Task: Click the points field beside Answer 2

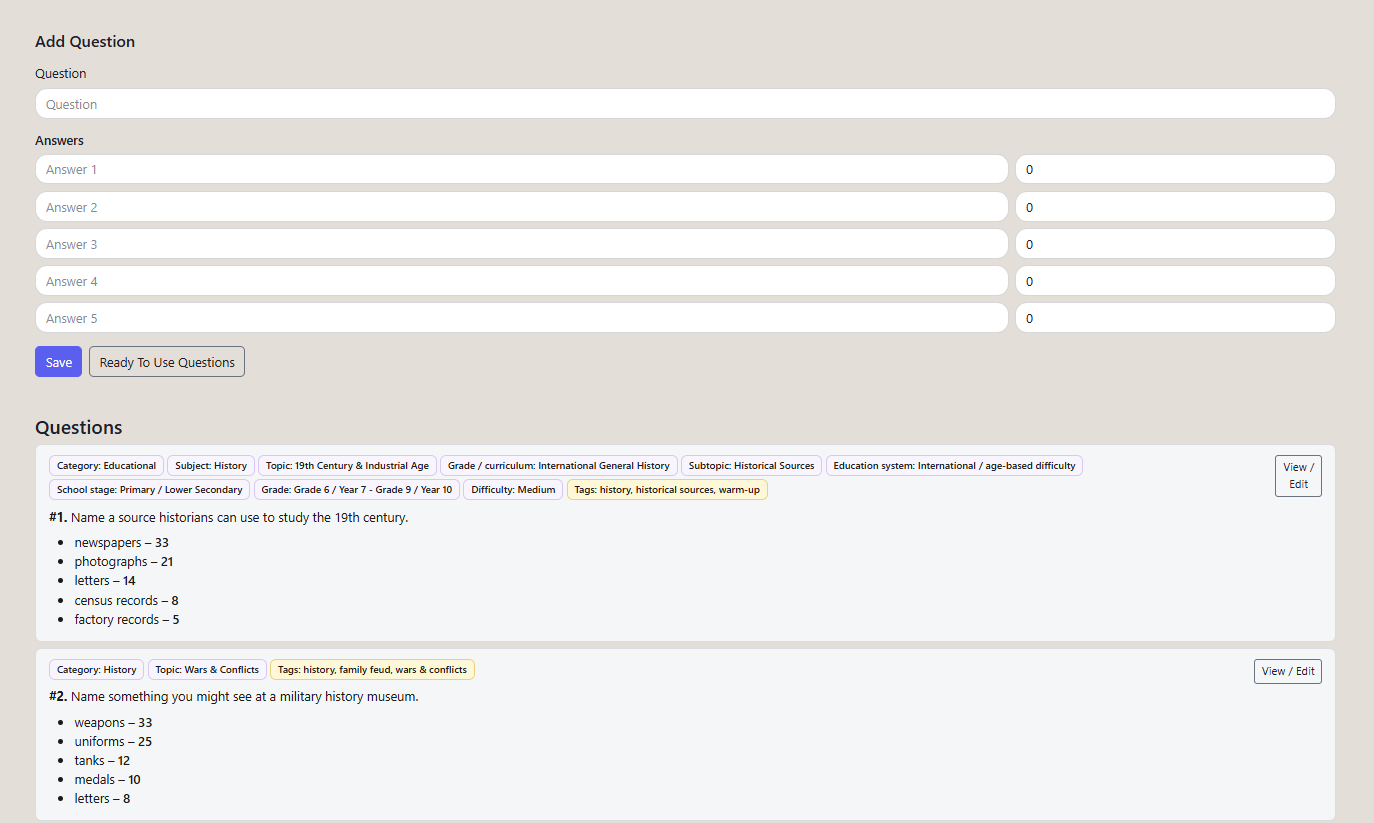Action: pyautogui.click(x=1175, y=207)
